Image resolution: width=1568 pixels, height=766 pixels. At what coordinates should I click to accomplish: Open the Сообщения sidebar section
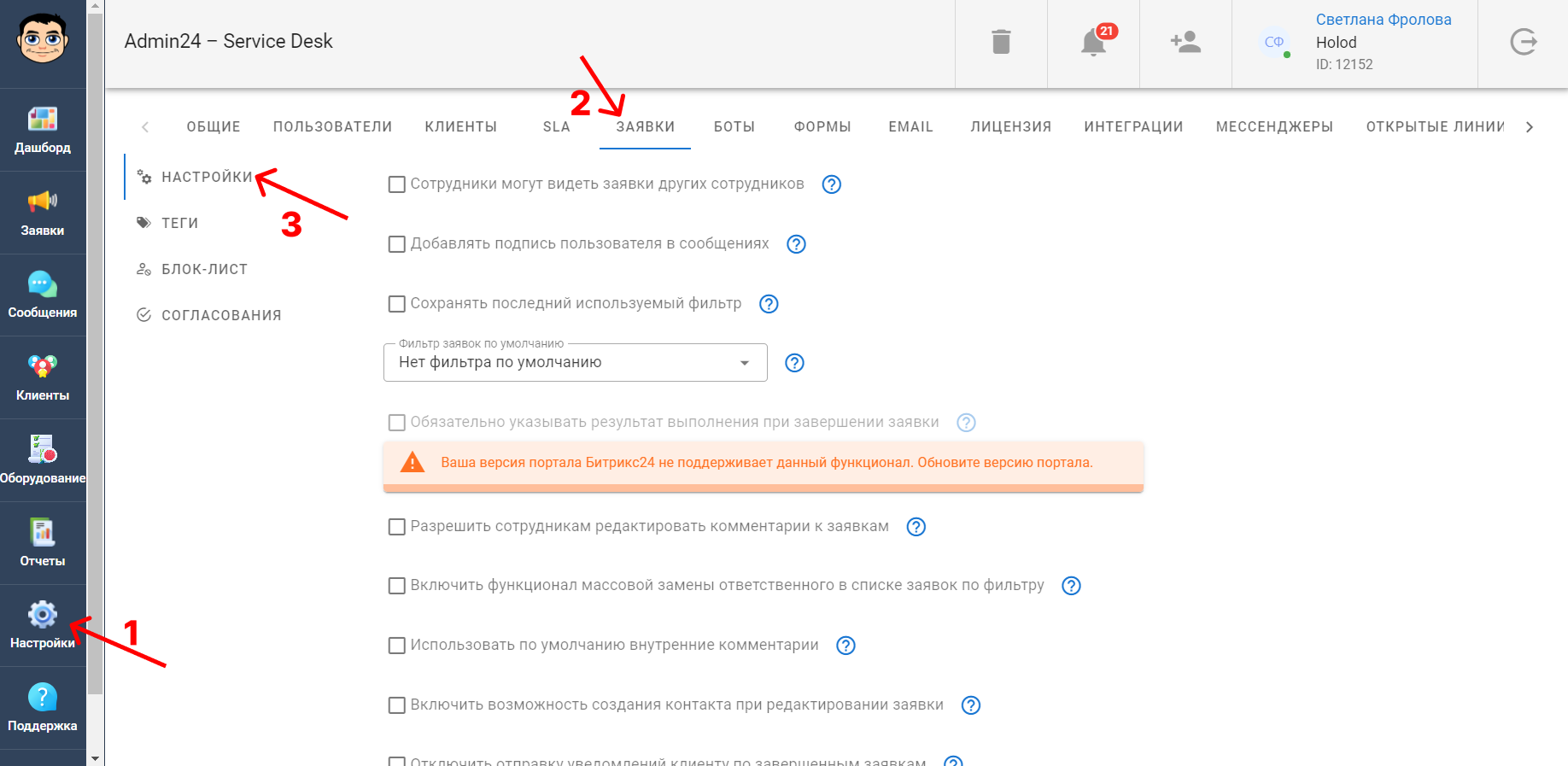(43, 295)
